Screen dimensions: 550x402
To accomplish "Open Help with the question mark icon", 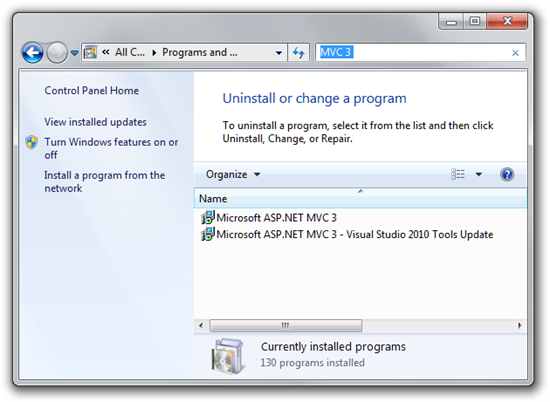I will tap(507, 174).
